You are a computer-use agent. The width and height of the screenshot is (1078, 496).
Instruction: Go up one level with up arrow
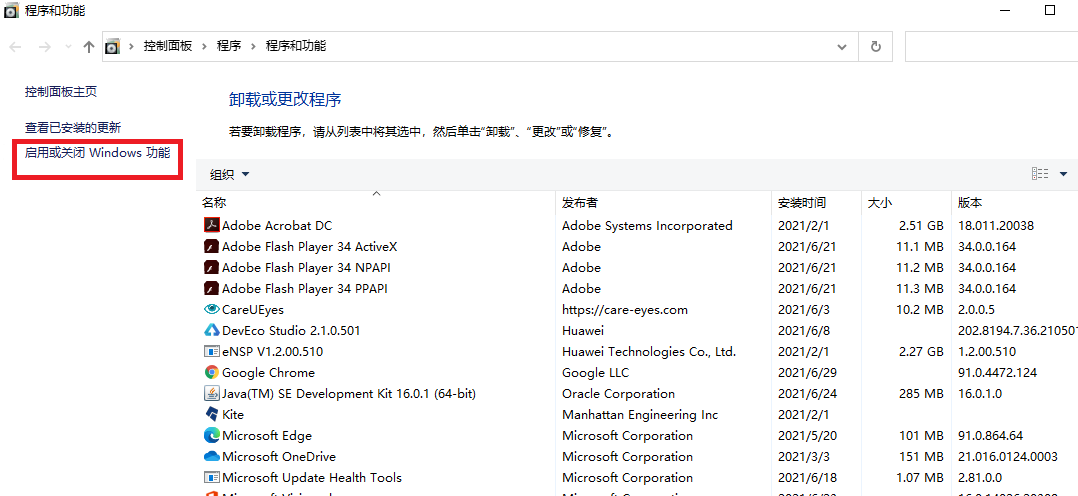coord(89,46)
